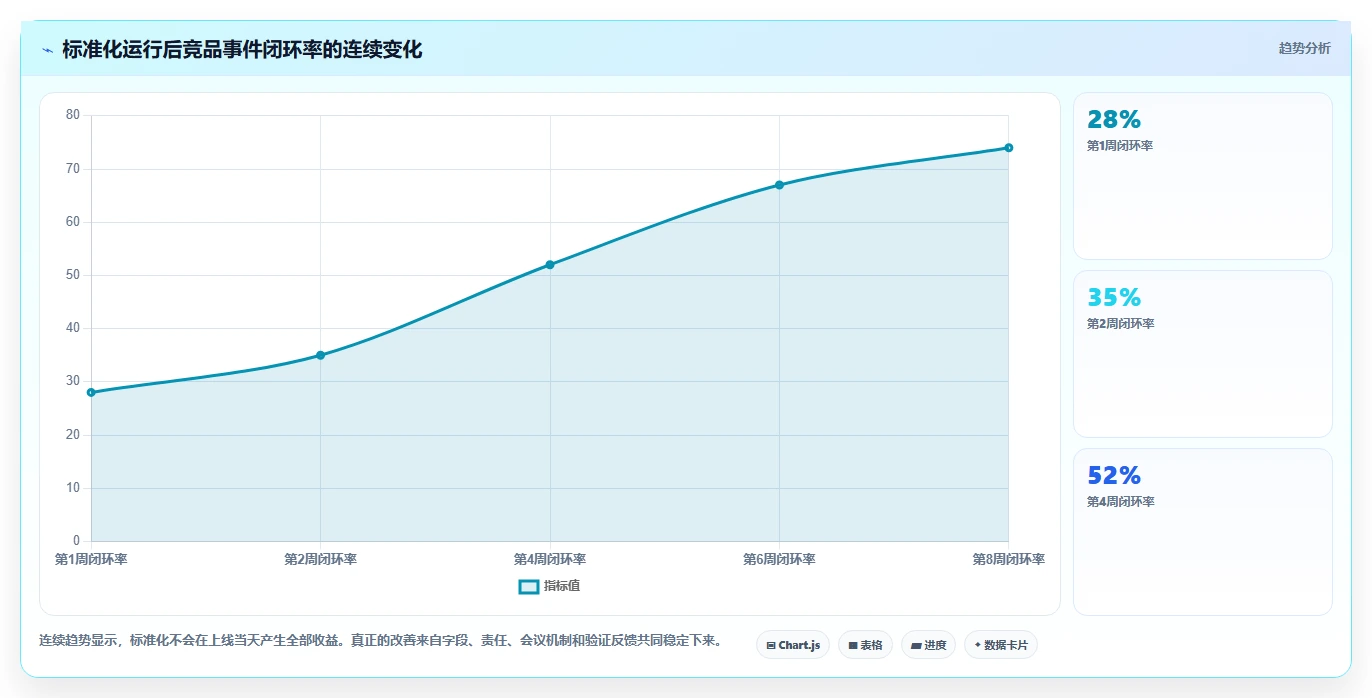Screen dimensions: 1372x698
Task: Click the 35% value text
Action: [x=1114, y=298]
